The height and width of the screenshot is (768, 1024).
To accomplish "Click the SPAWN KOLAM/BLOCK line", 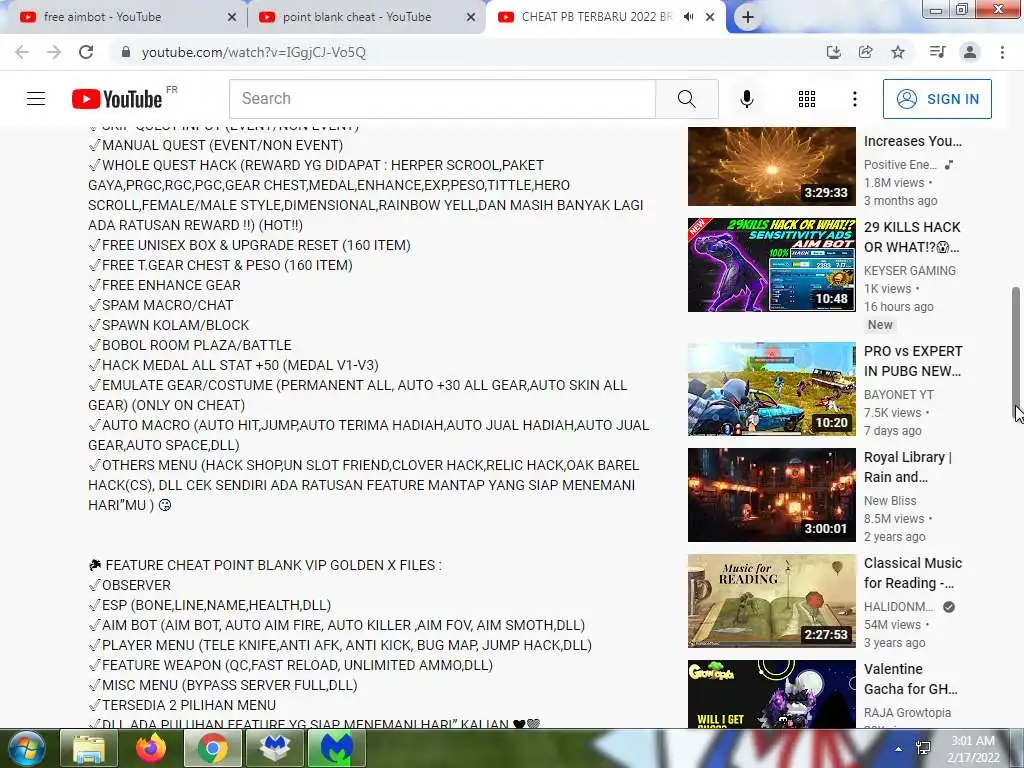I will pyautogui.click(x=168, y=325).
